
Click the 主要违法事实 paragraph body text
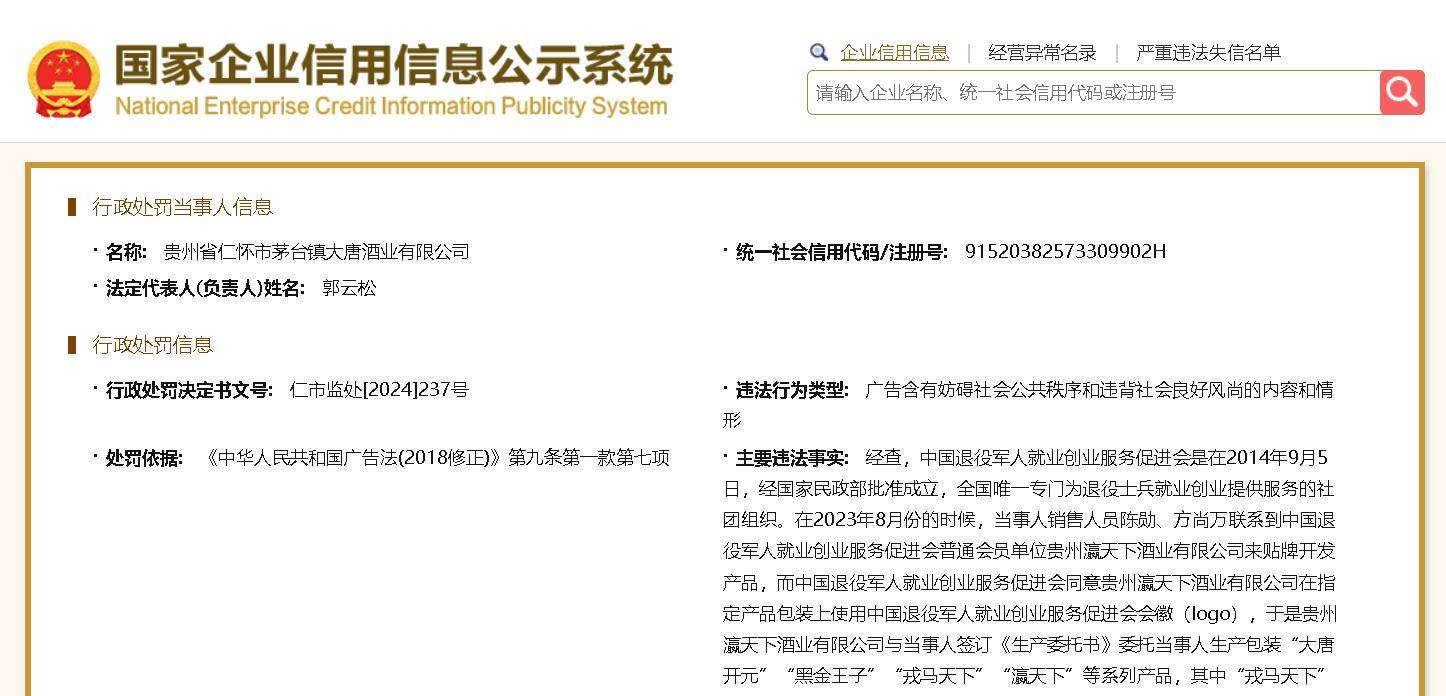point(1030,567)
